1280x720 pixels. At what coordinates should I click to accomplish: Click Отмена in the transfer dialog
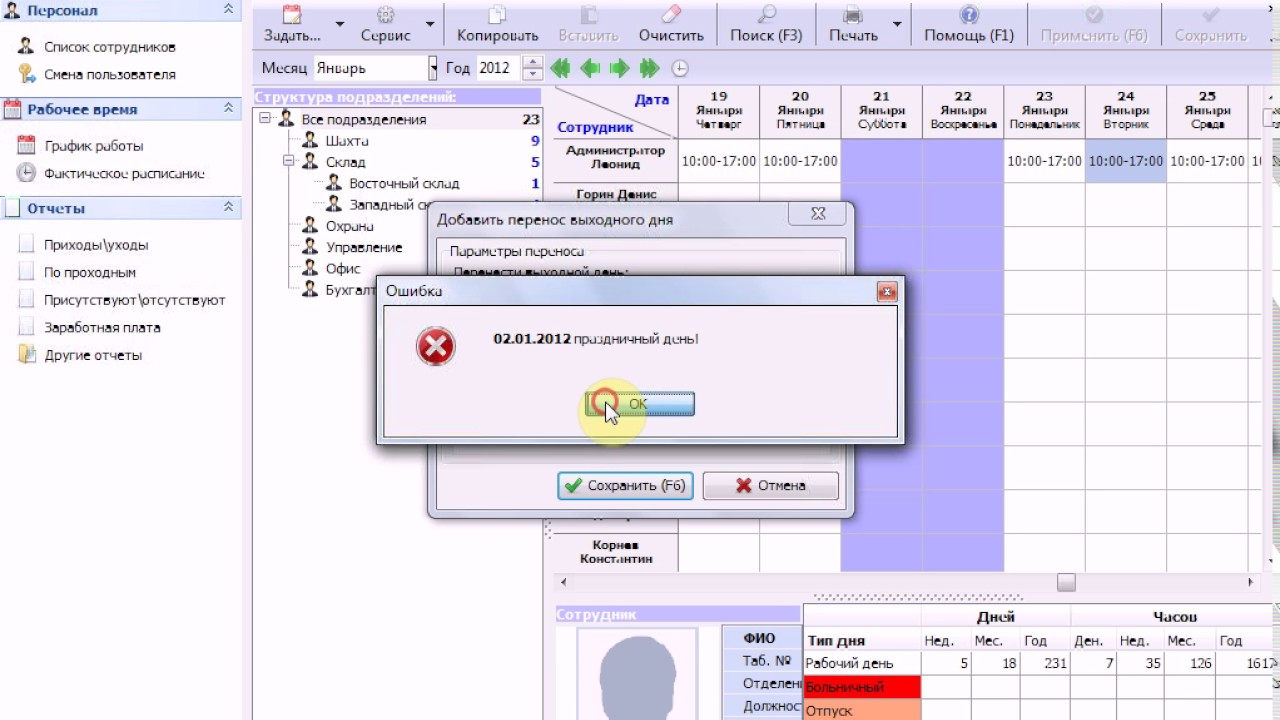pos(771,486)
